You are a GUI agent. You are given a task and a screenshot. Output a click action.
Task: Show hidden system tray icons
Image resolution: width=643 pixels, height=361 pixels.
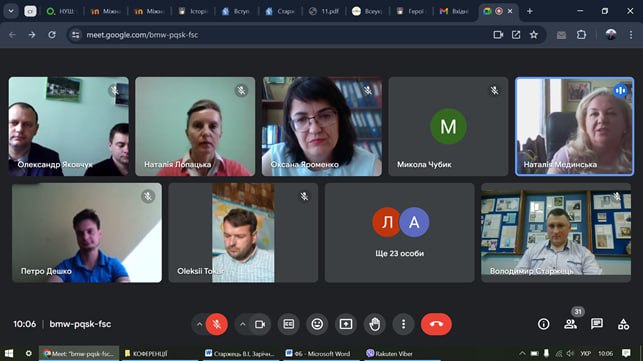[x=522, y=353]
